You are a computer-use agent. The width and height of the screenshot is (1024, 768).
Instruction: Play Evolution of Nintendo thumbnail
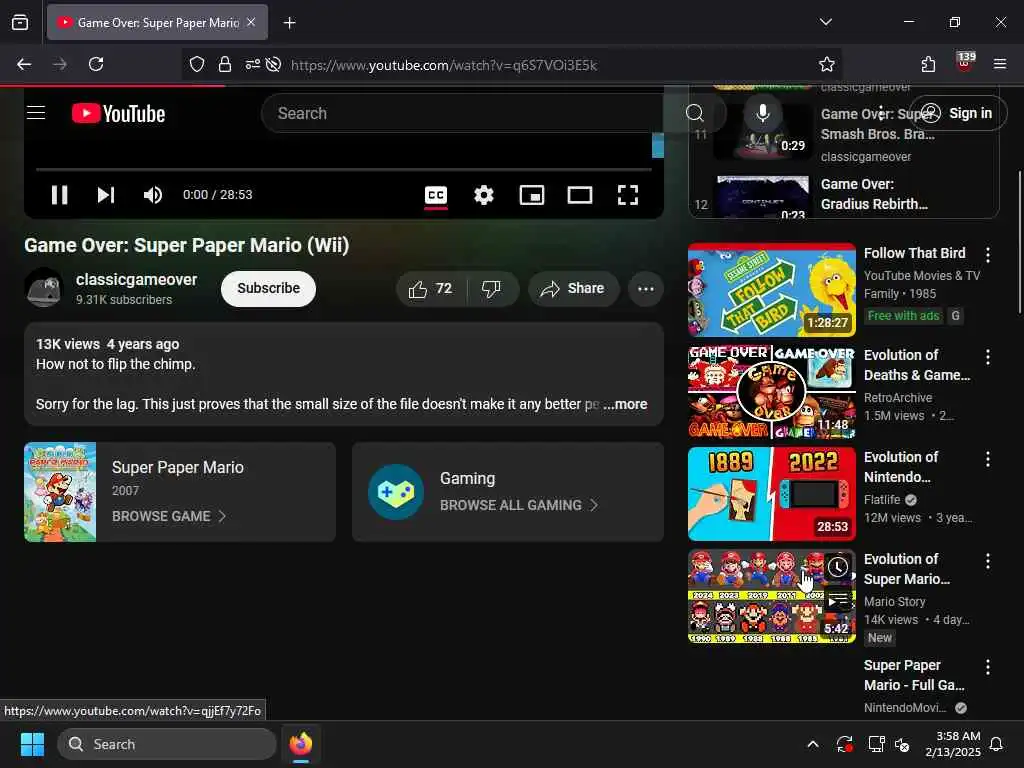(772, 494)
